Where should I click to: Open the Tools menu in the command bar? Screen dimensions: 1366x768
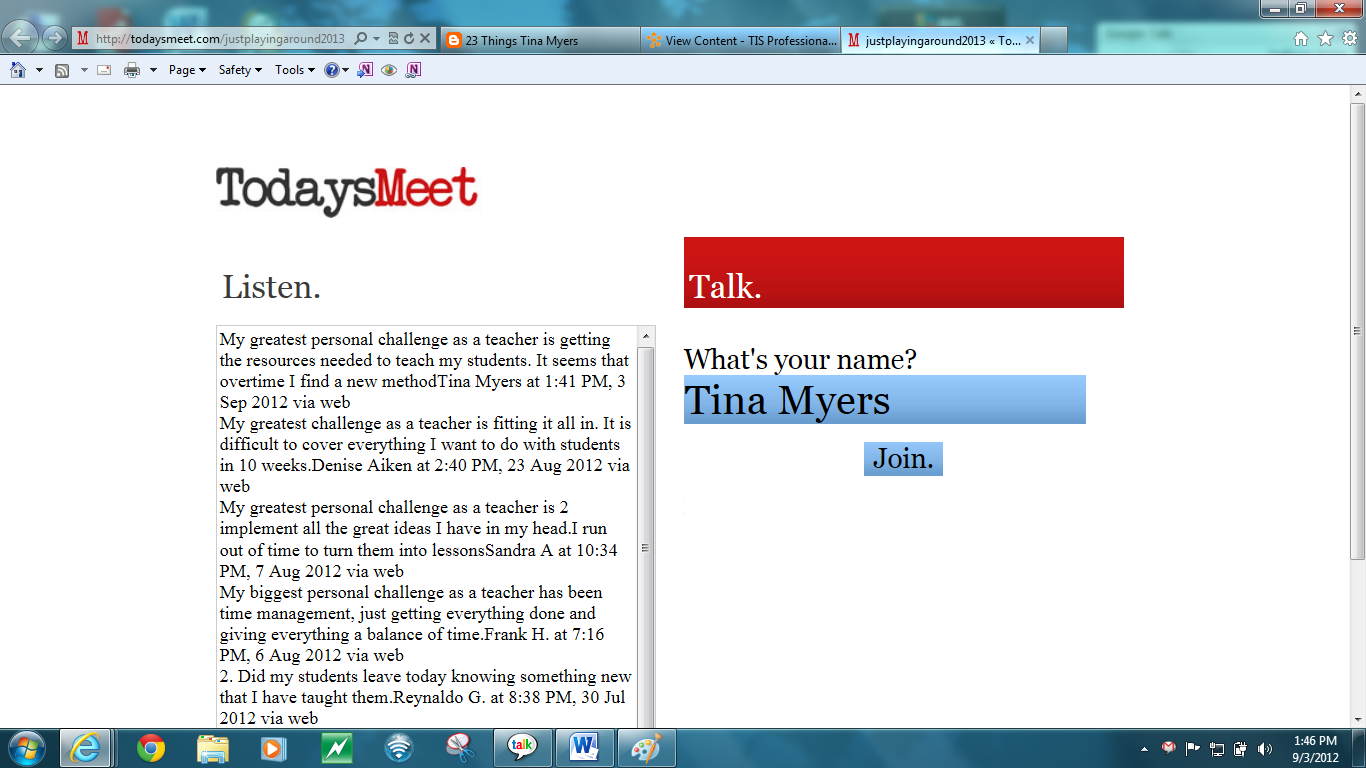(x=295, y=70)
